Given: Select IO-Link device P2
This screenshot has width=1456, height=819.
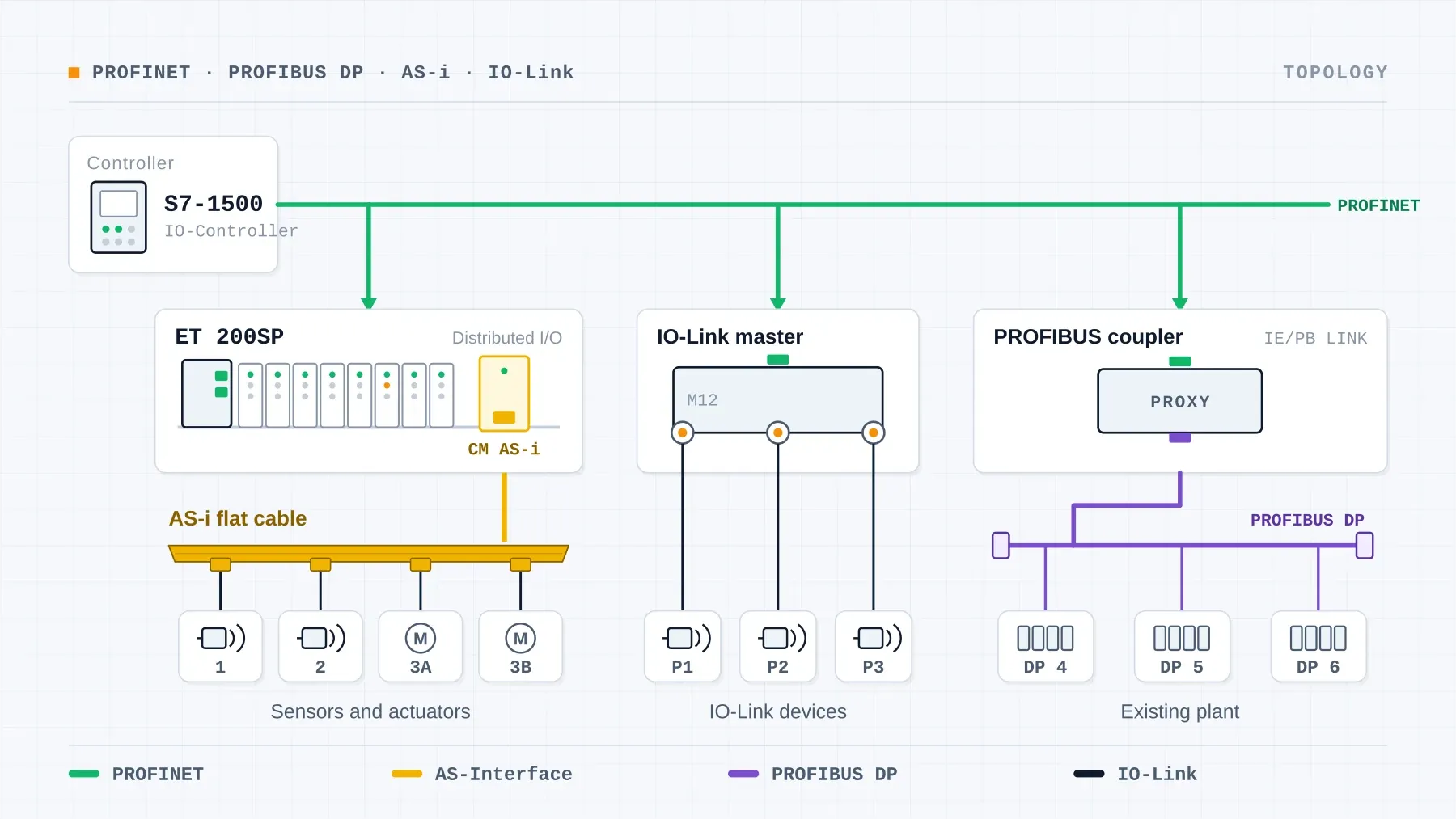Looking at the screenshot, I should click(778, 646).
